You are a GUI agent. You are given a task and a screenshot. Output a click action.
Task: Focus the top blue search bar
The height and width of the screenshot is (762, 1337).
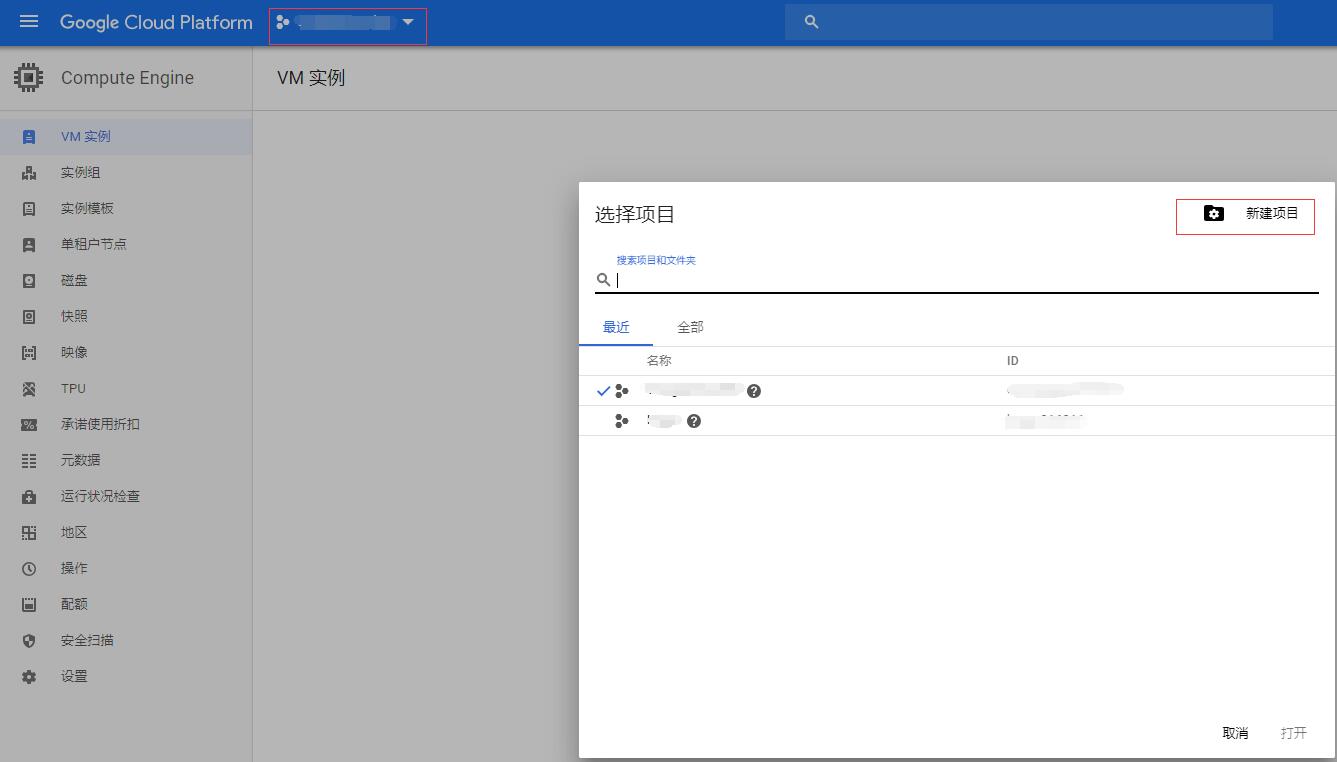click(x=1028, y=22)
